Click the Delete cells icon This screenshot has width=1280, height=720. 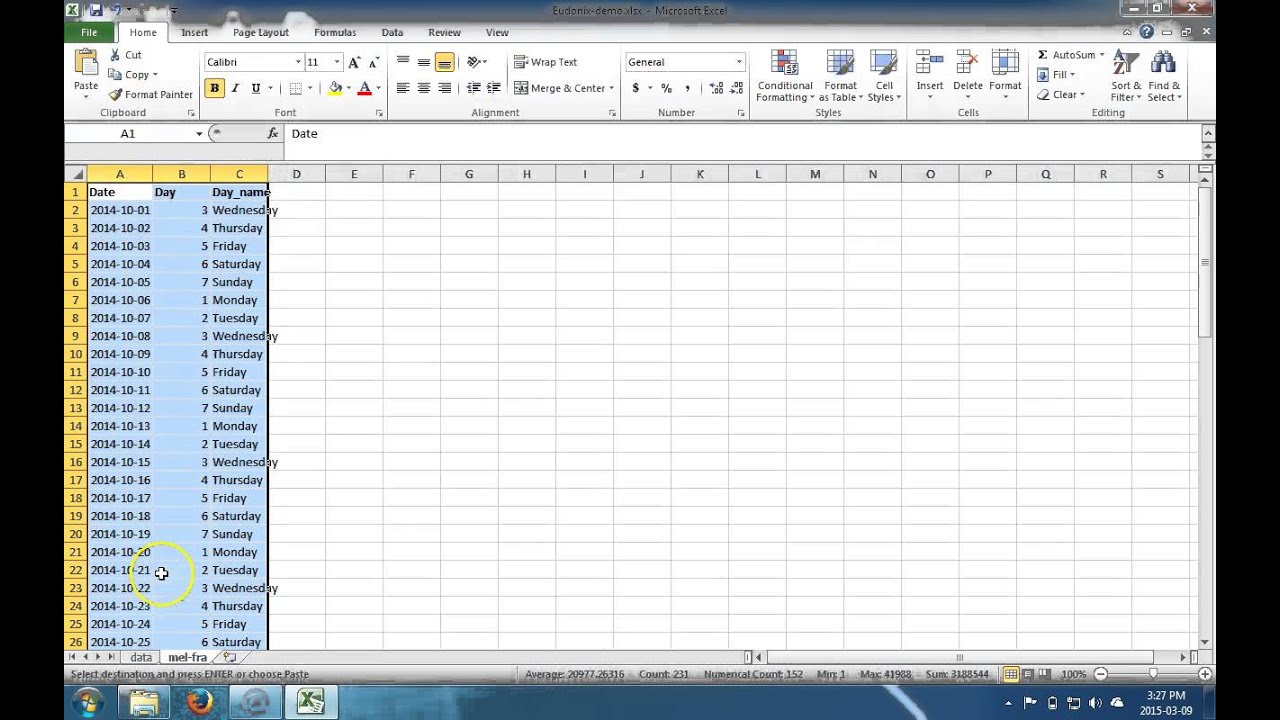click(x=968, y=64)
